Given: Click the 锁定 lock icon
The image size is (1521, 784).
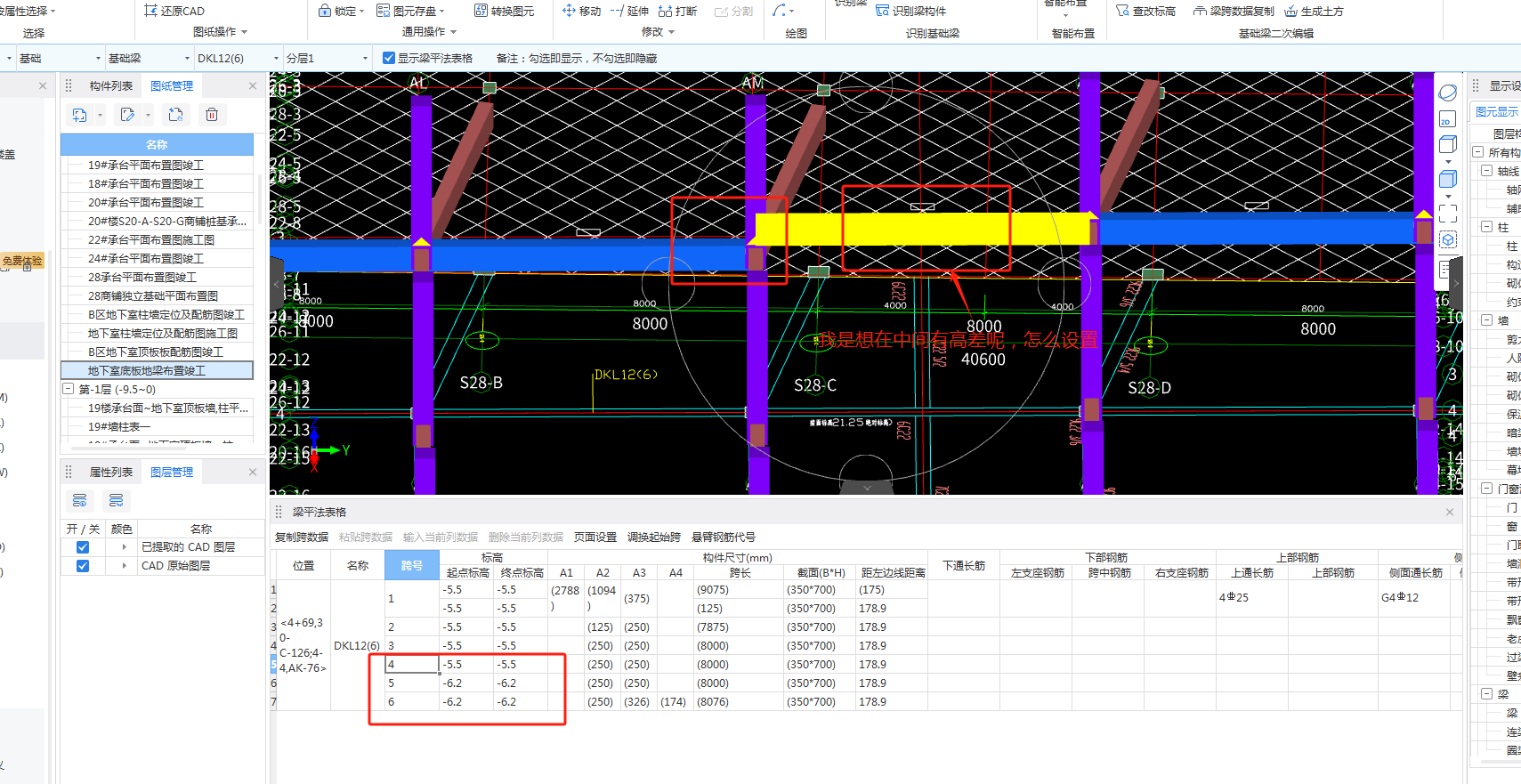Looking at the screenshot, I should point(325,11).
